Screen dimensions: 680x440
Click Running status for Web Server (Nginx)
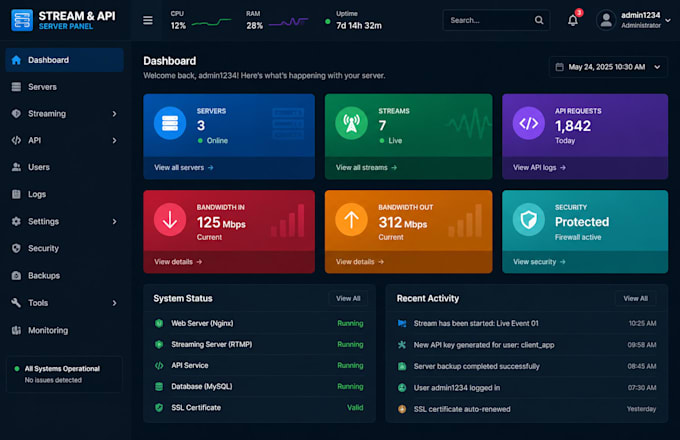pyautogui.click(x=350, y=323)
